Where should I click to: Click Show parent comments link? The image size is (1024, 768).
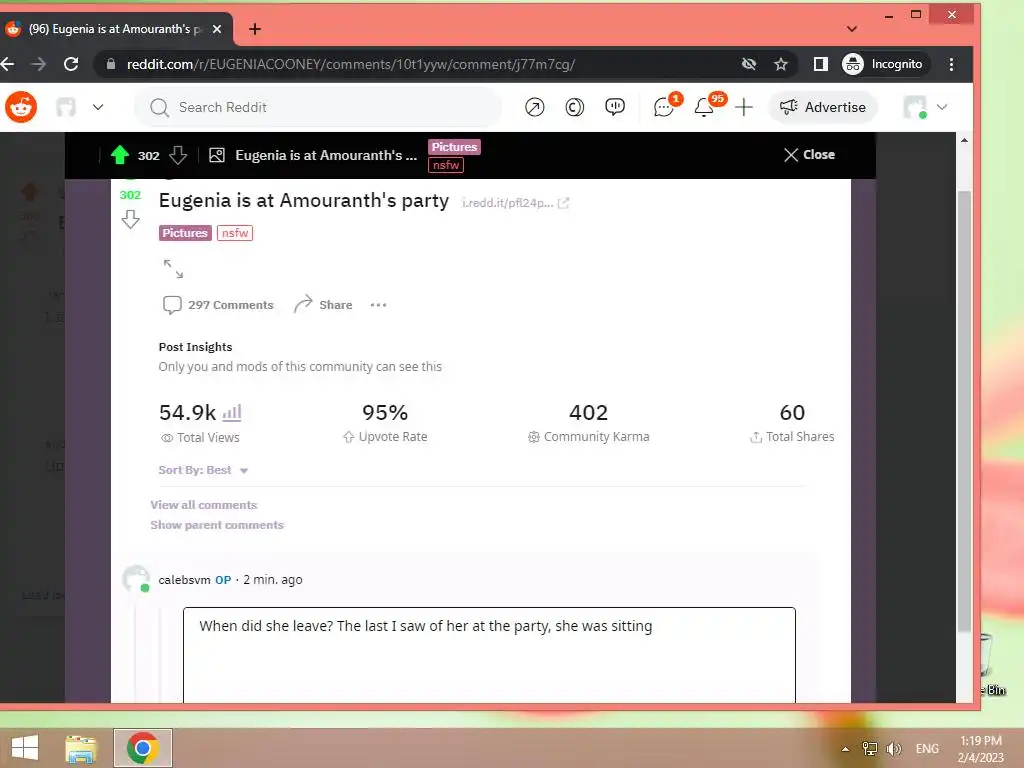pos(217,525)
